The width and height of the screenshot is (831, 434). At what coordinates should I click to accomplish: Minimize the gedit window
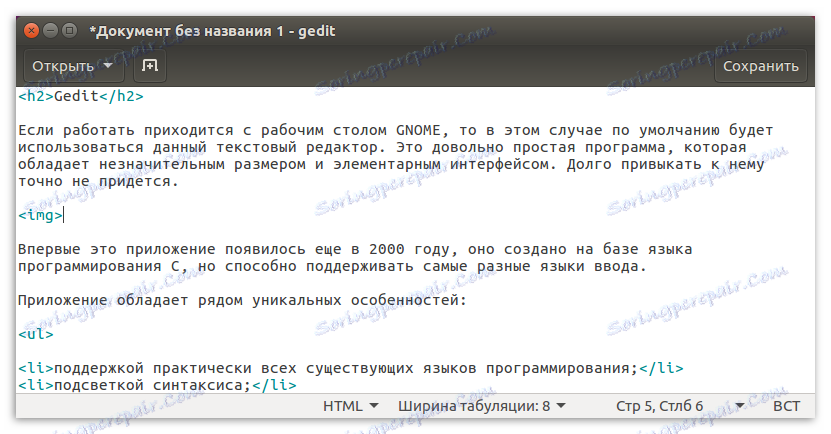click(50, 31)
